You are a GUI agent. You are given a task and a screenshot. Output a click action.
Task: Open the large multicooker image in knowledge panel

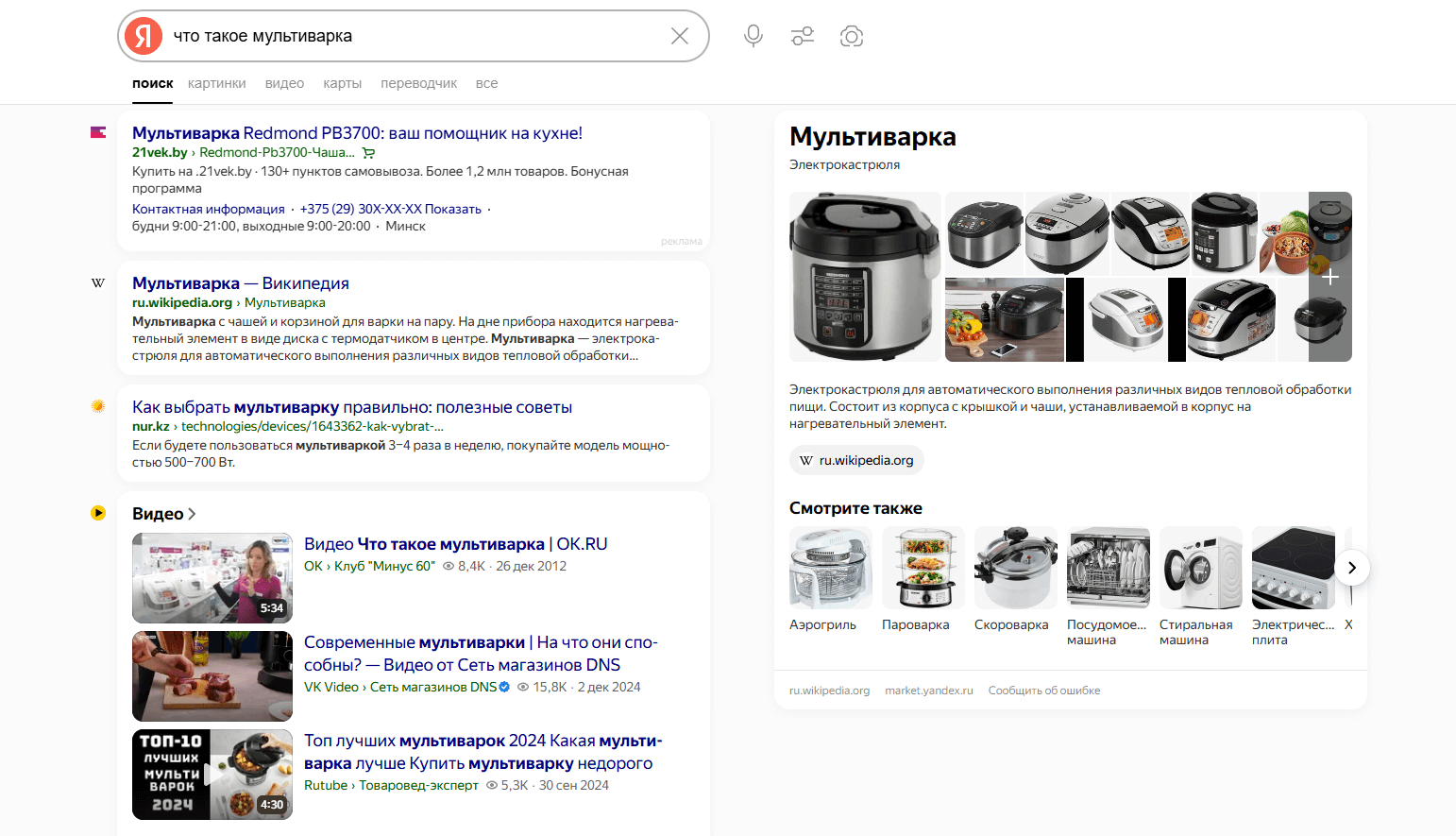click(865, 277)
